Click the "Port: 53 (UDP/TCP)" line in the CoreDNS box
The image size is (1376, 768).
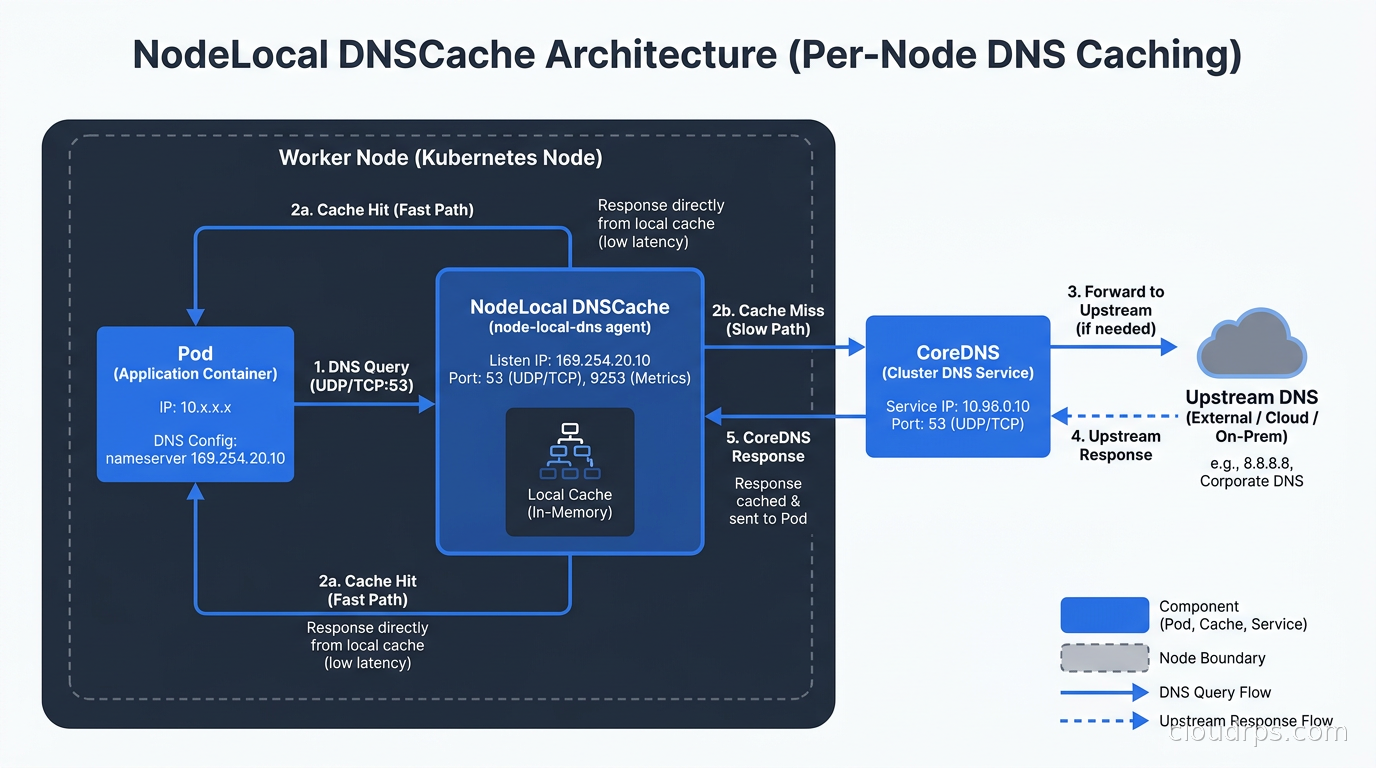click(957, 425)
